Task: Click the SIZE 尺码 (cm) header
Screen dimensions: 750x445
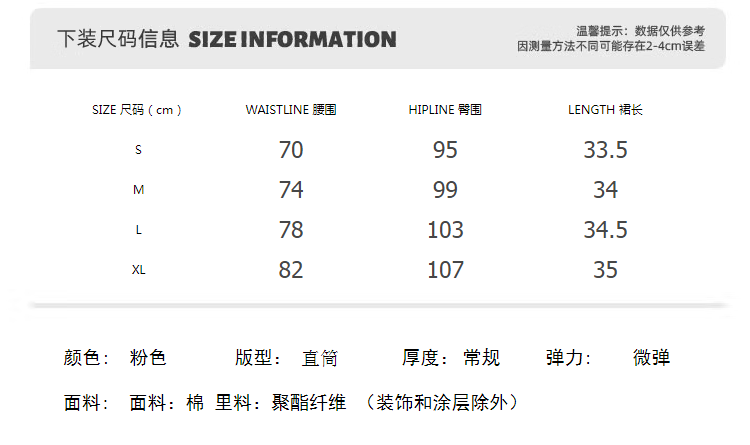Action: click(x=137, y=110)
